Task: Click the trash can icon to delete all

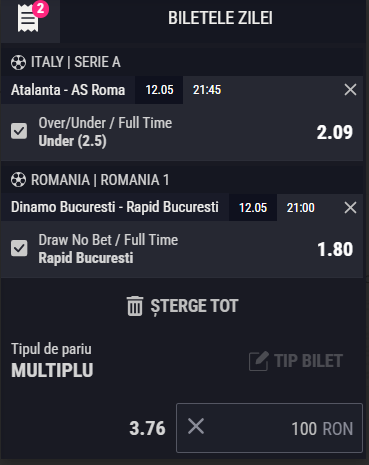Action: (135, 306)
